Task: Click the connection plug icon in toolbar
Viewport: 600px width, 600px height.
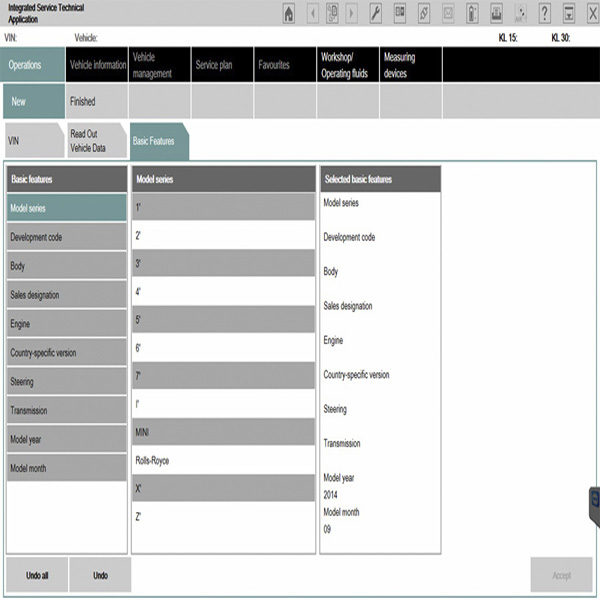Action: (x=424, y=13)
